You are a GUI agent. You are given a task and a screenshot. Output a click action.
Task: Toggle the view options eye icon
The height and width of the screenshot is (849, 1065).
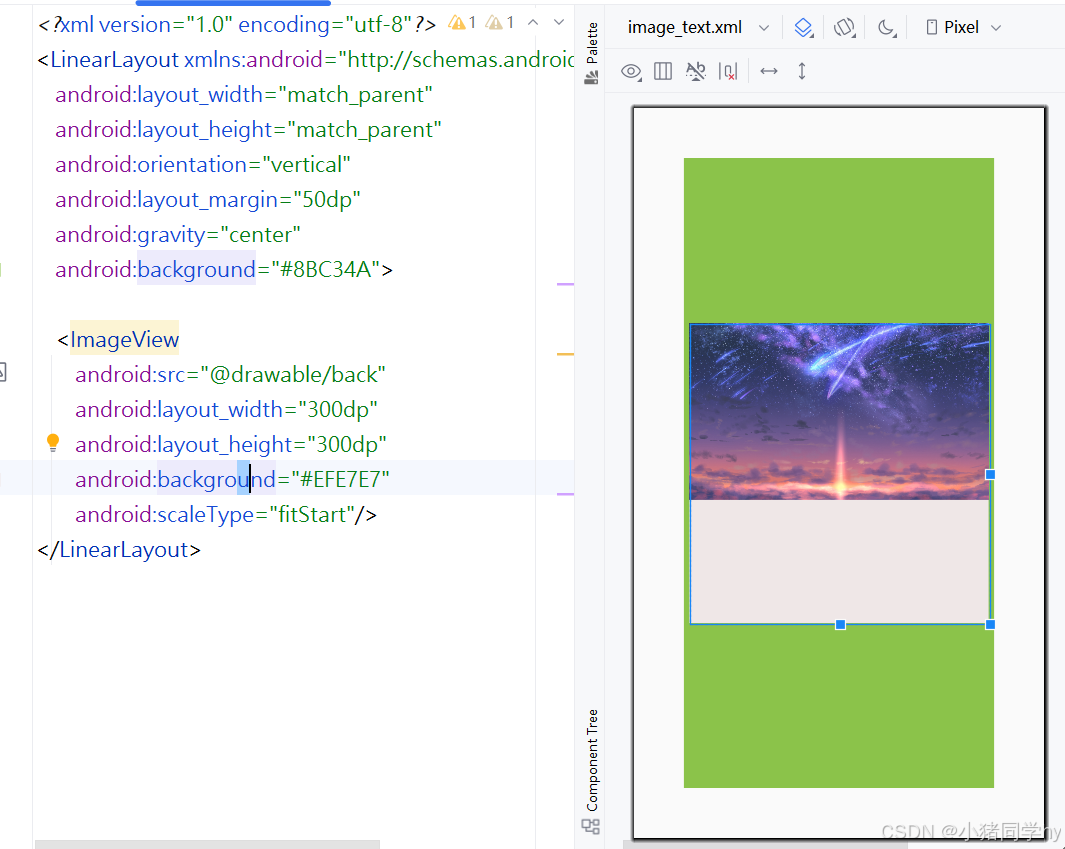631,71
